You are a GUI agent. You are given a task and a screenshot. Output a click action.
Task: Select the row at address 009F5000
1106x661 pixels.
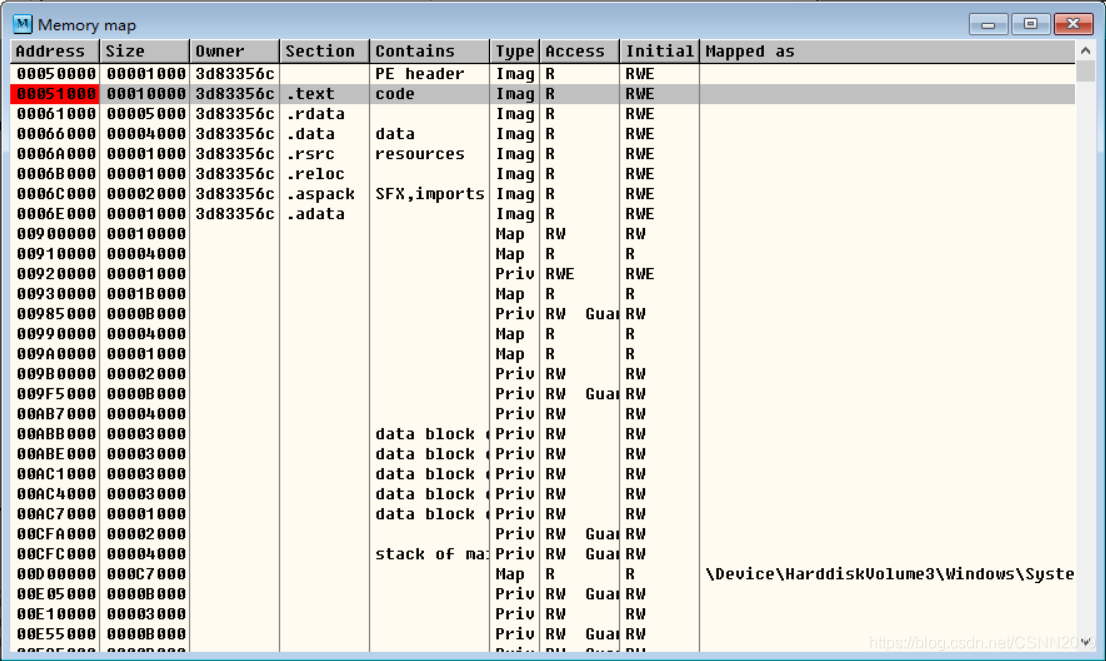[542, 394]
